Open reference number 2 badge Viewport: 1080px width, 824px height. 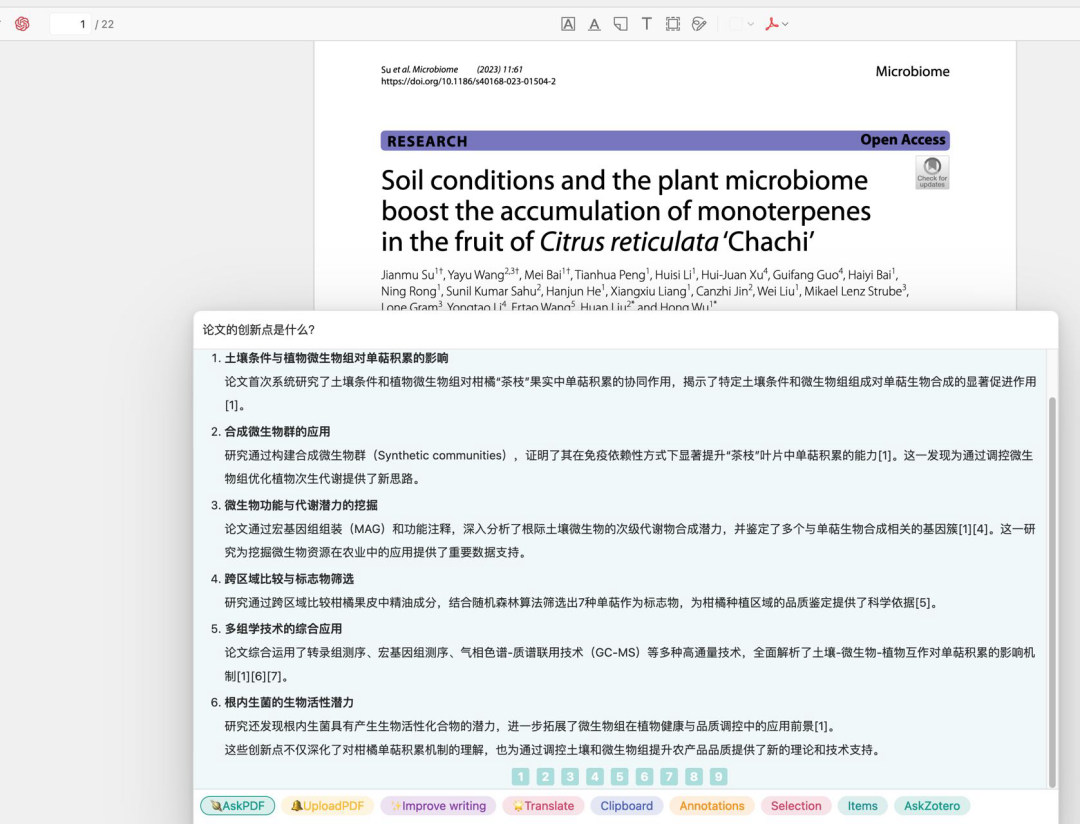coord(546,776)
